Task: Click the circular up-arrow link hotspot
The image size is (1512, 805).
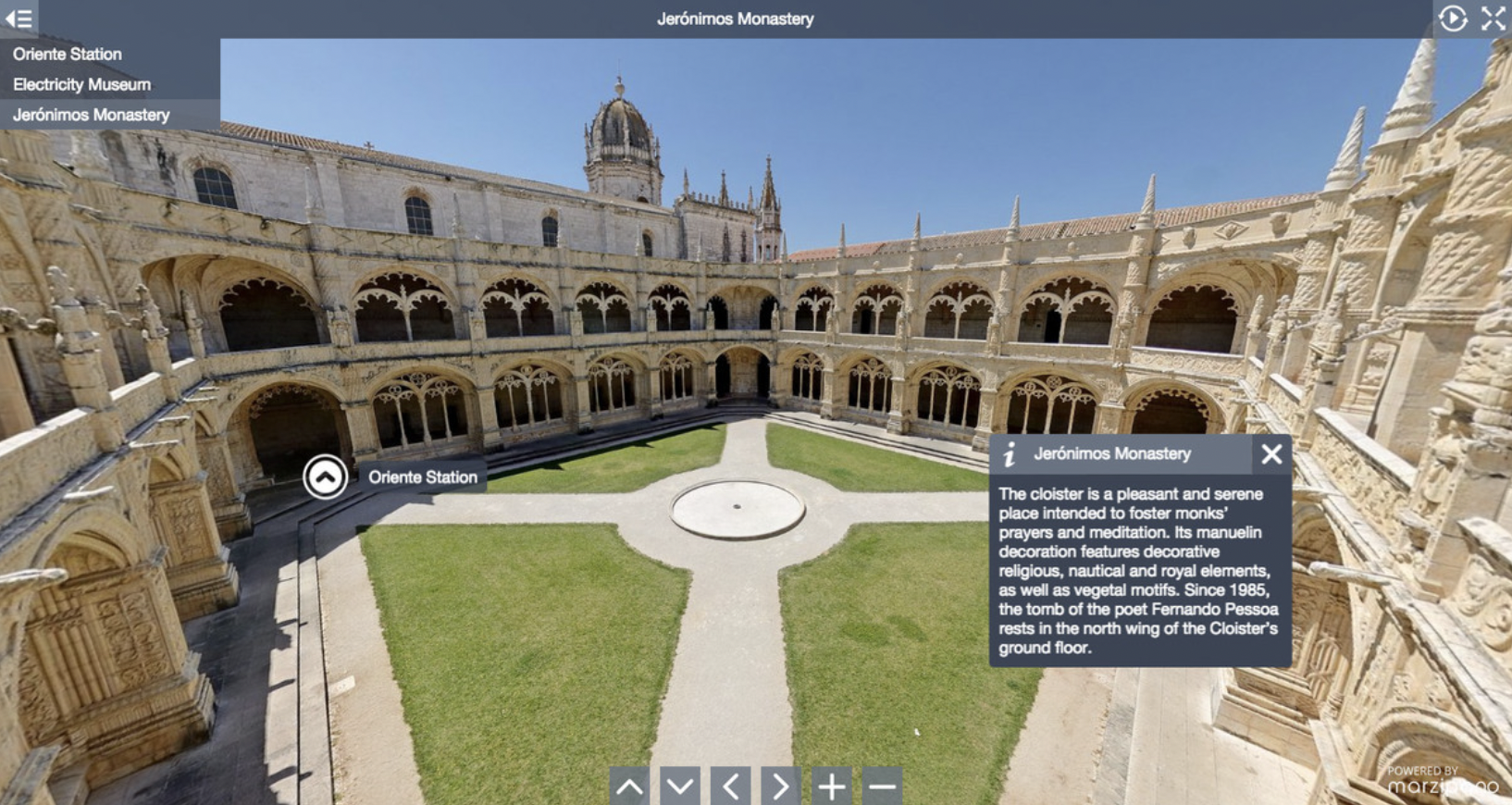Action: click(325, 477)
